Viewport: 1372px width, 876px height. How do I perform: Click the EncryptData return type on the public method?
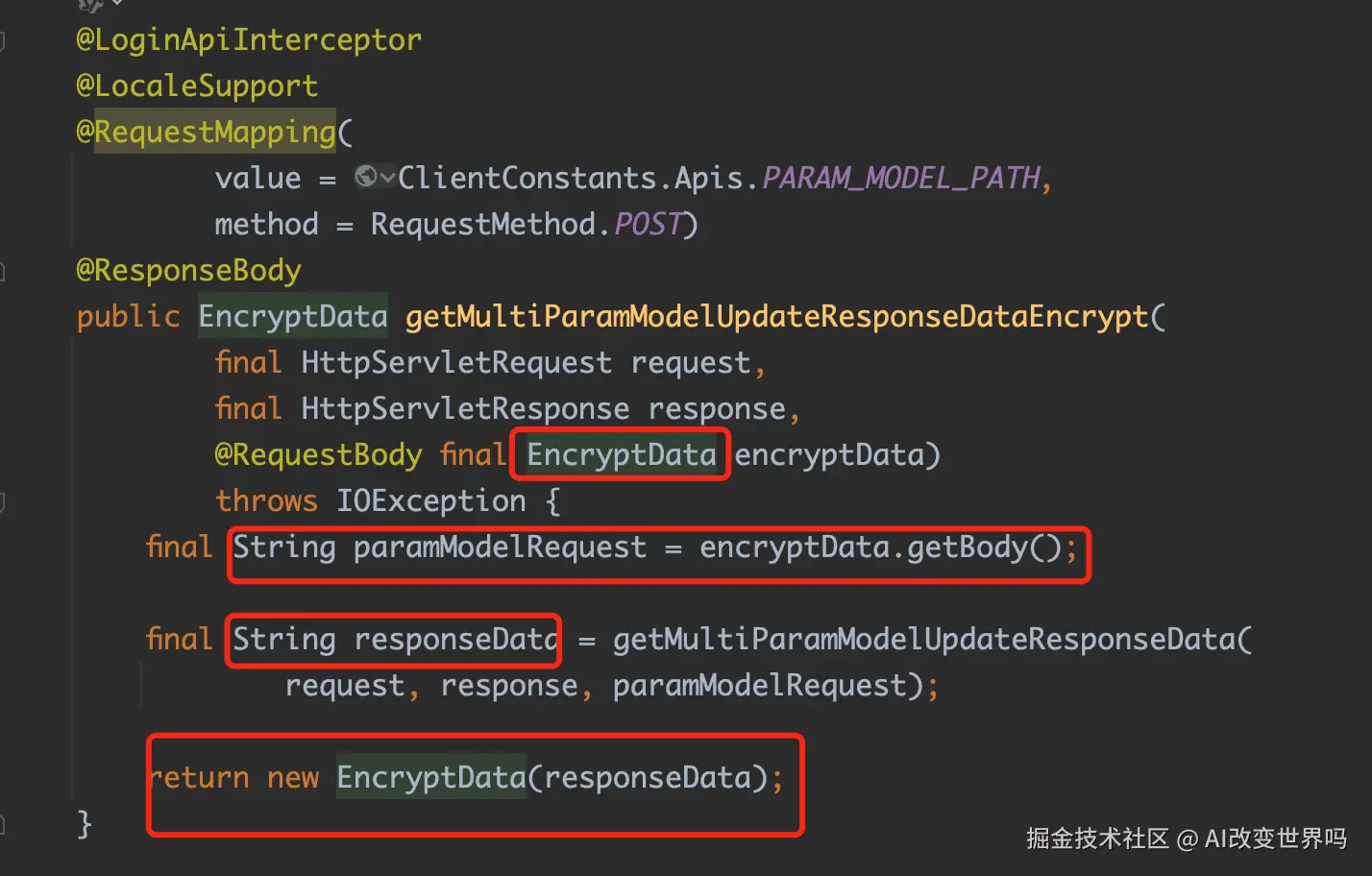click(x=293, y=316)
